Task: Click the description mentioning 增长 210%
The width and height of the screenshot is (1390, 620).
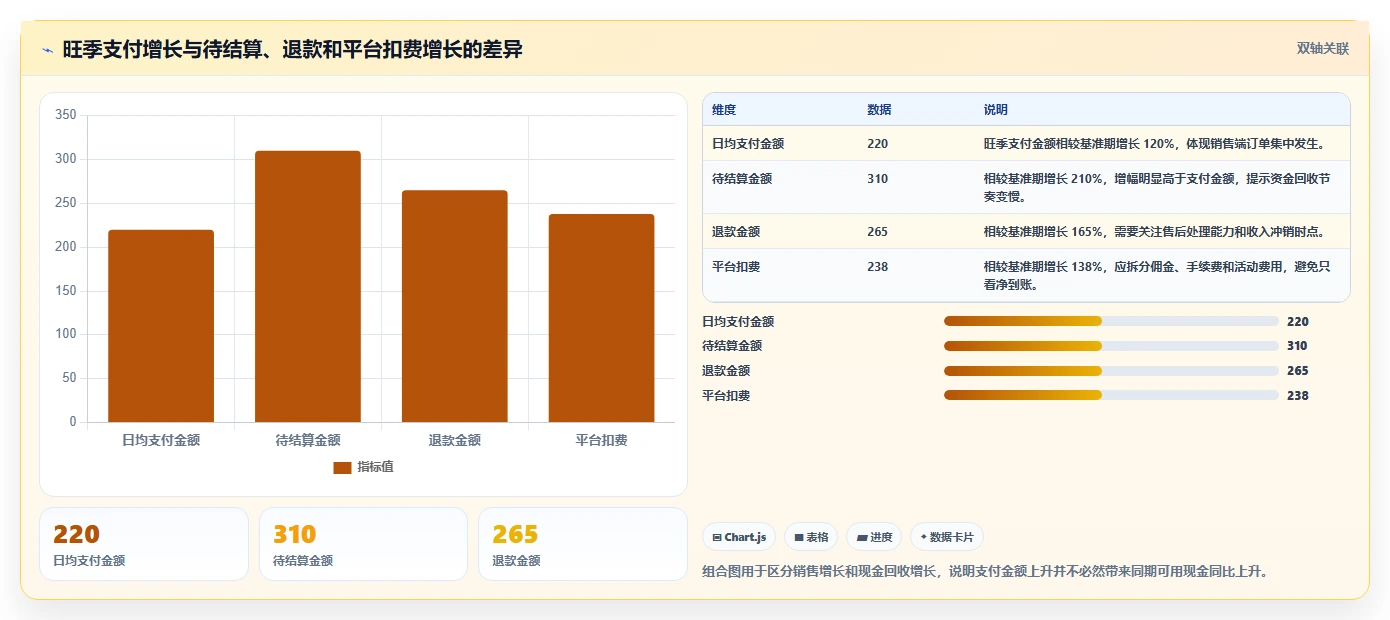Action: tap(1157, 187)
